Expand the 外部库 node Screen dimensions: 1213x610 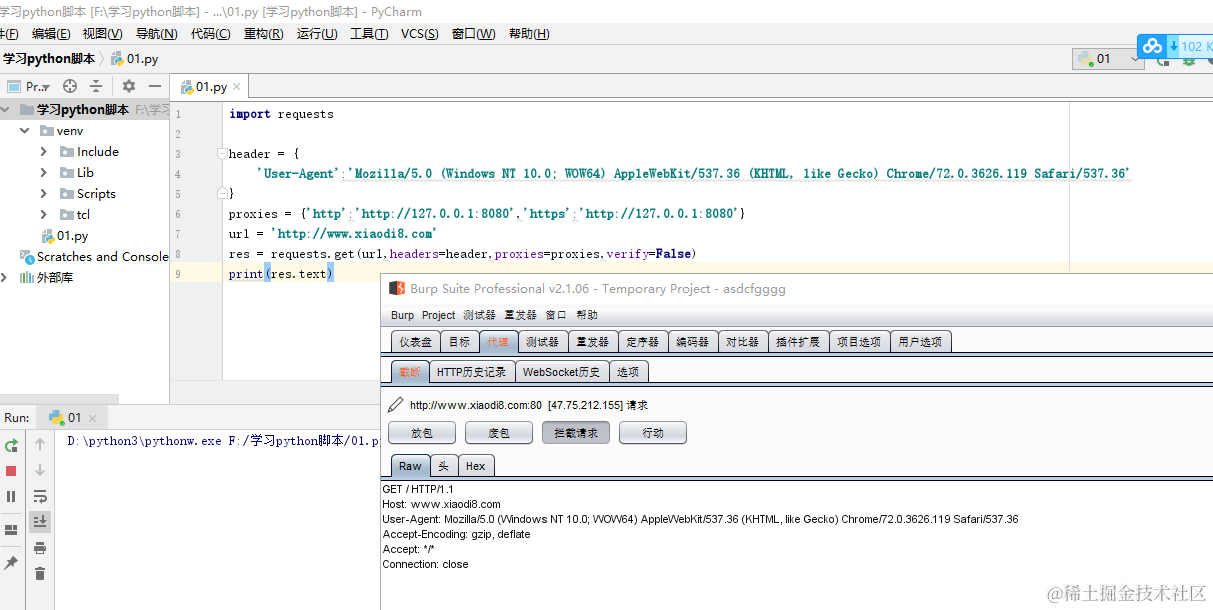coord(5,278)
